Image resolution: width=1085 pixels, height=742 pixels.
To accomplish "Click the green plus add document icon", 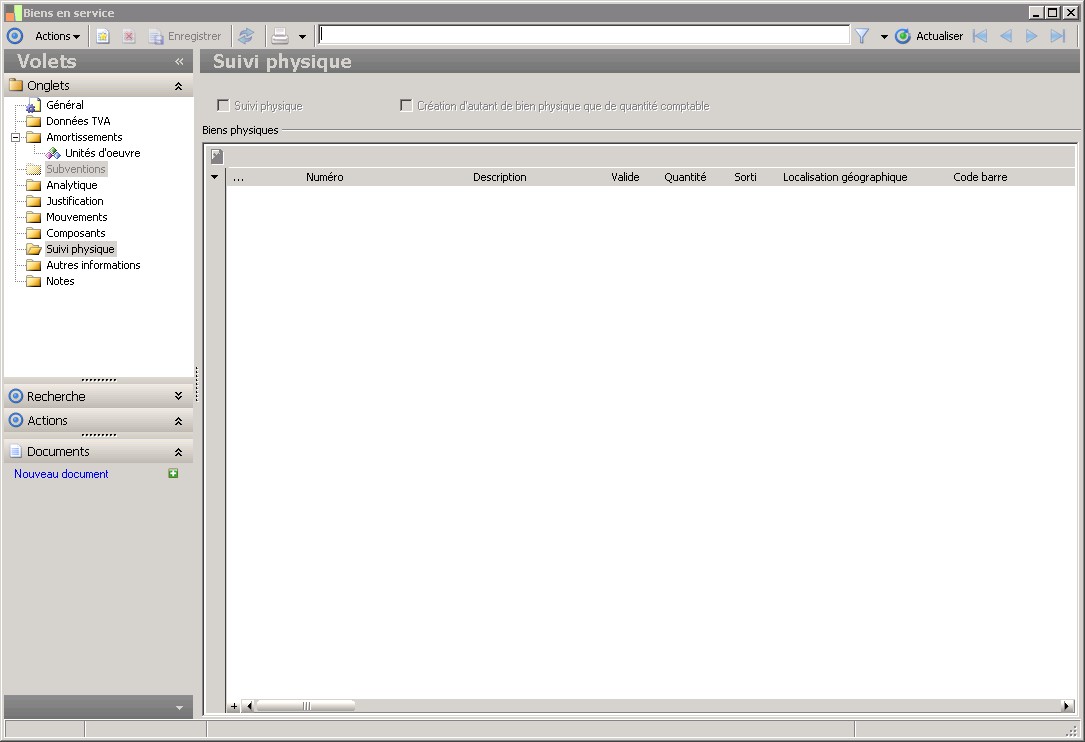I will click(x=173, y=473).
